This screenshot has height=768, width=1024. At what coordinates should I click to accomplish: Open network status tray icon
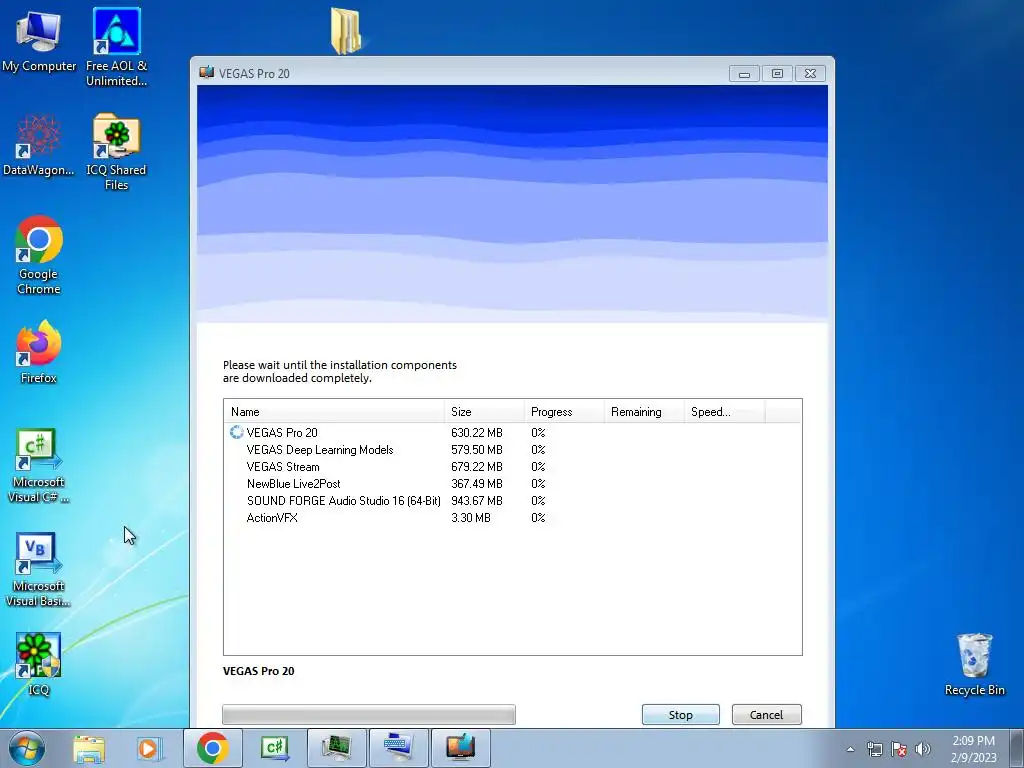[x=874, y=749]
